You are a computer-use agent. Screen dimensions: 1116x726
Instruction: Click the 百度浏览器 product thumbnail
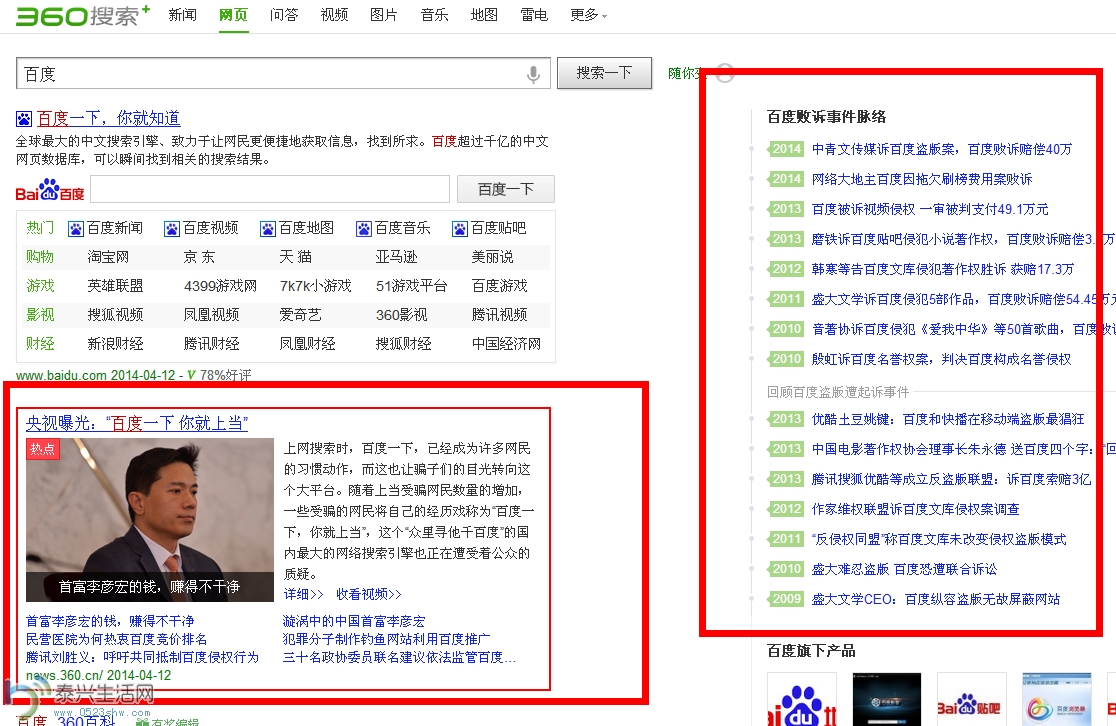point(1056,700)
